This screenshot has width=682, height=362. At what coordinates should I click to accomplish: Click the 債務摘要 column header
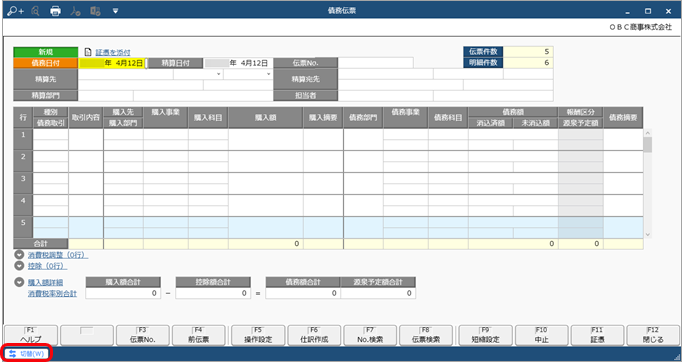[623, 117]
